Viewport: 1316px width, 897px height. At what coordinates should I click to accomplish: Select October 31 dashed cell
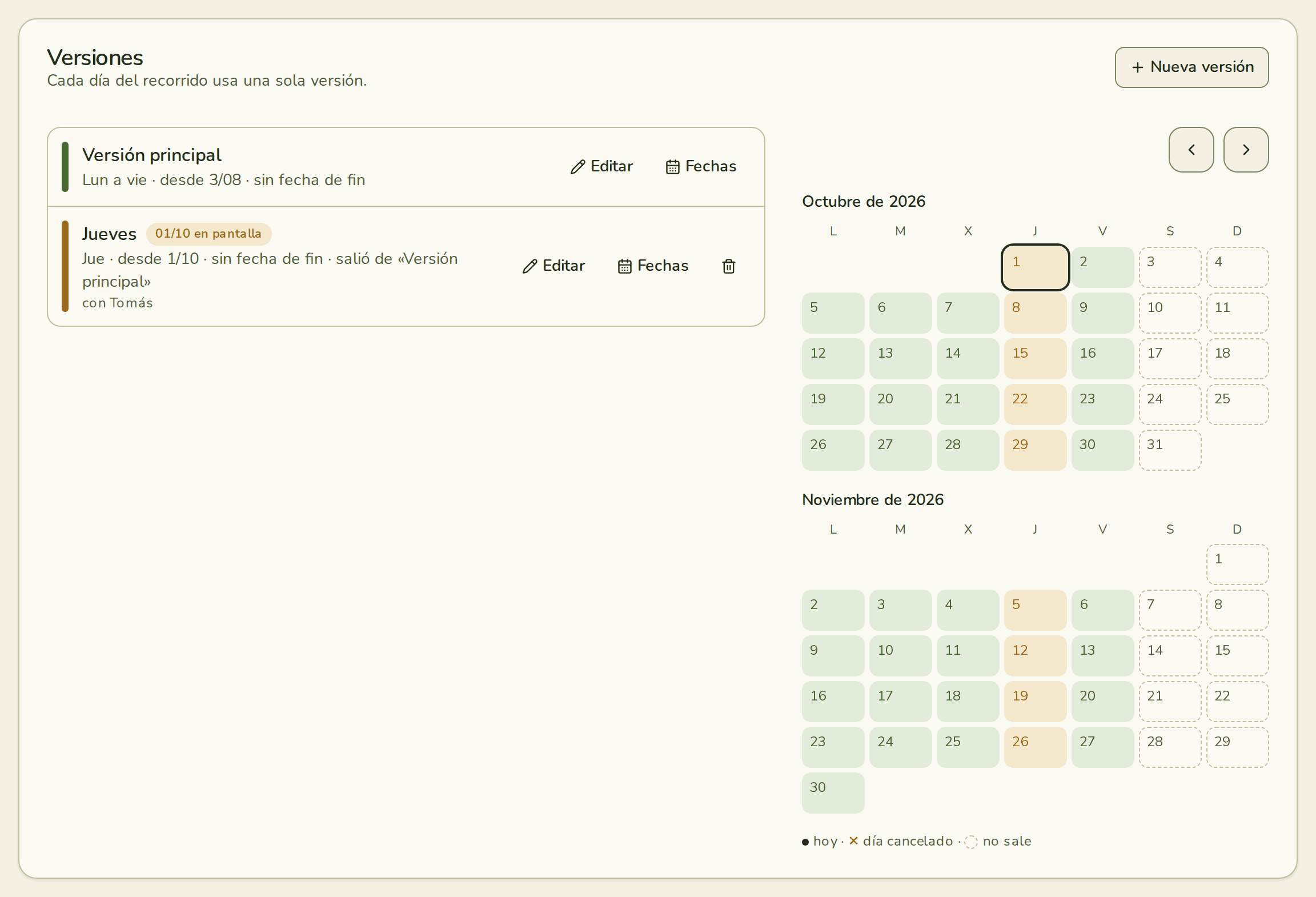coord(1170,450)
